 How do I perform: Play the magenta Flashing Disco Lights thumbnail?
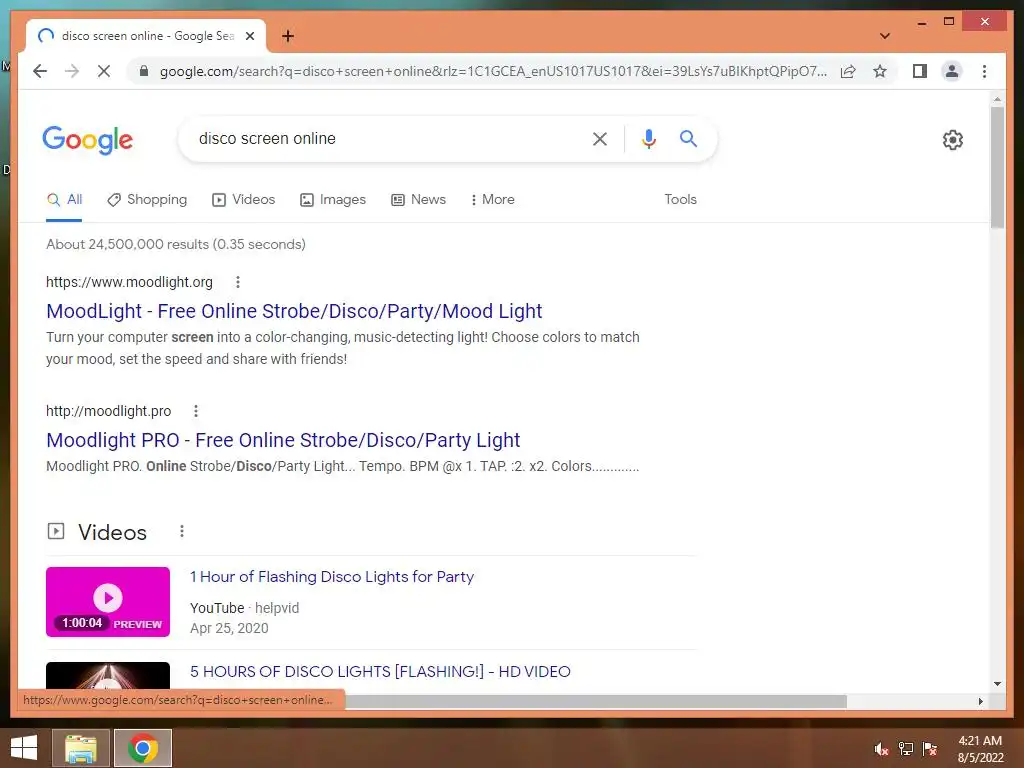click(108, 601)
